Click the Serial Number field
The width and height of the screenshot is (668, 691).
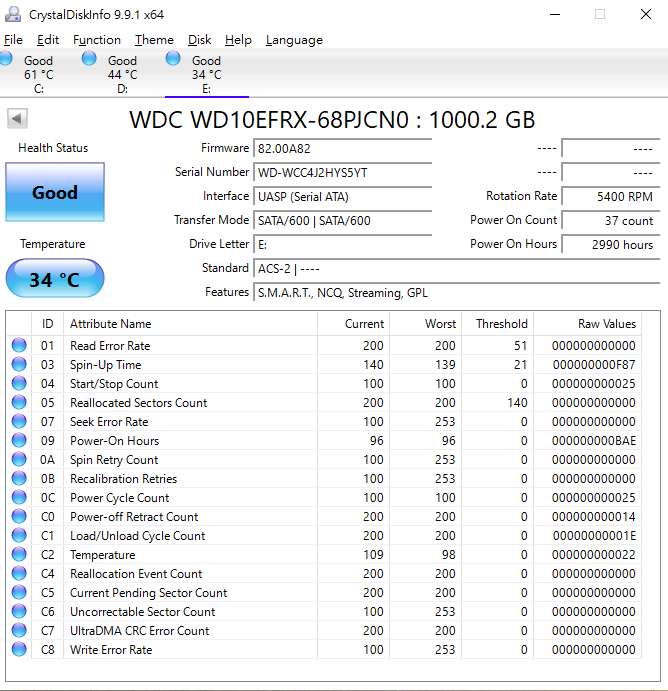point(342,172)
